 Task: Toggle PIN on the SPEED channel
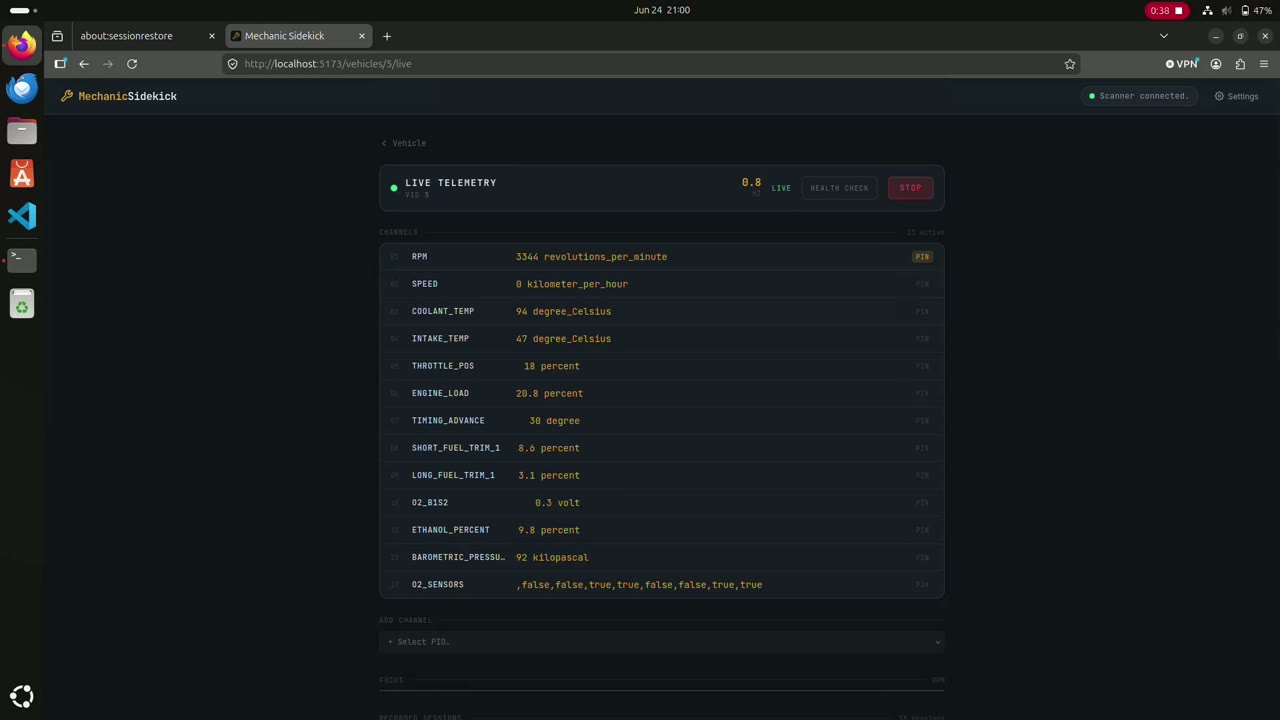click(x=922, y=284)
